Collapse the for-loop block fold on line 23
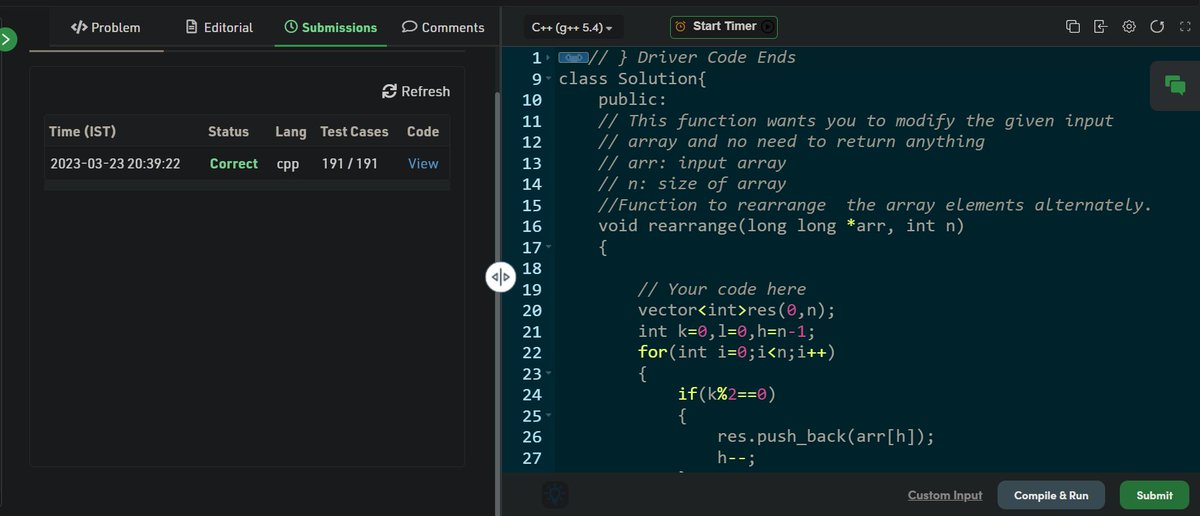1200x516 pixels. pyautogui.click(x=549, y=373)
